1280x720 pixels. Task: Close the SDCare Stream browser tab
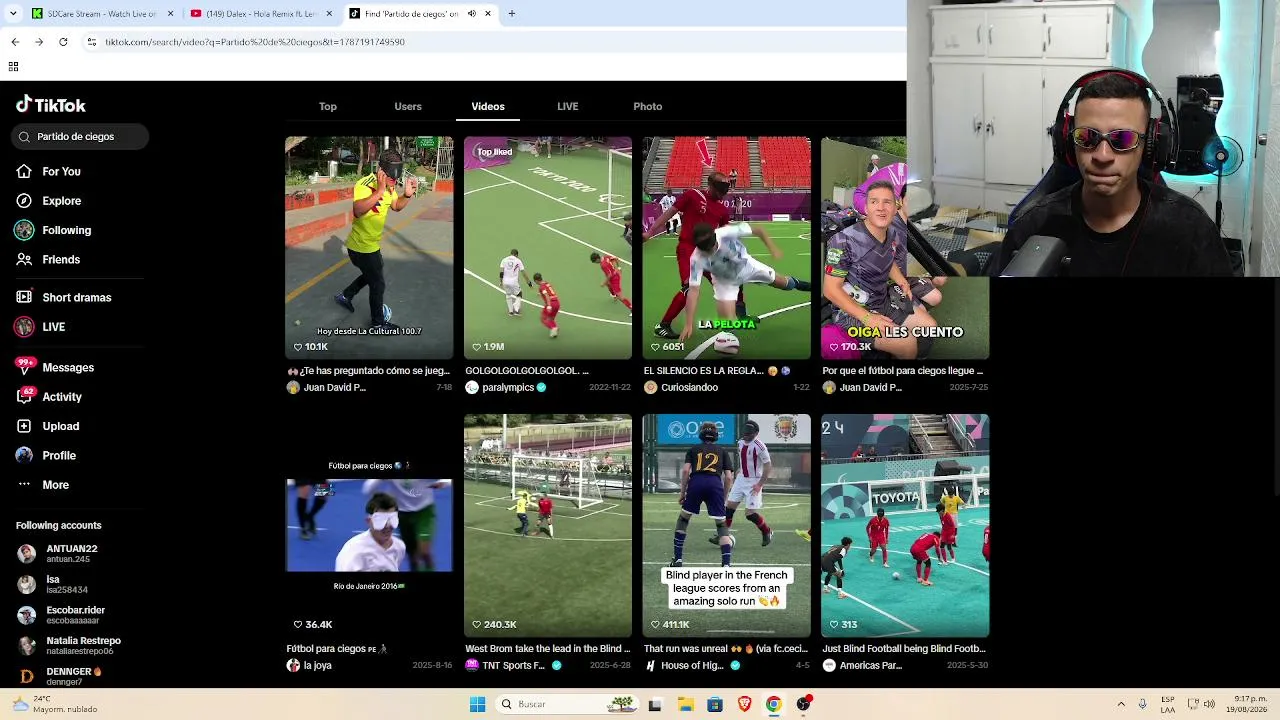coord(170,14)
